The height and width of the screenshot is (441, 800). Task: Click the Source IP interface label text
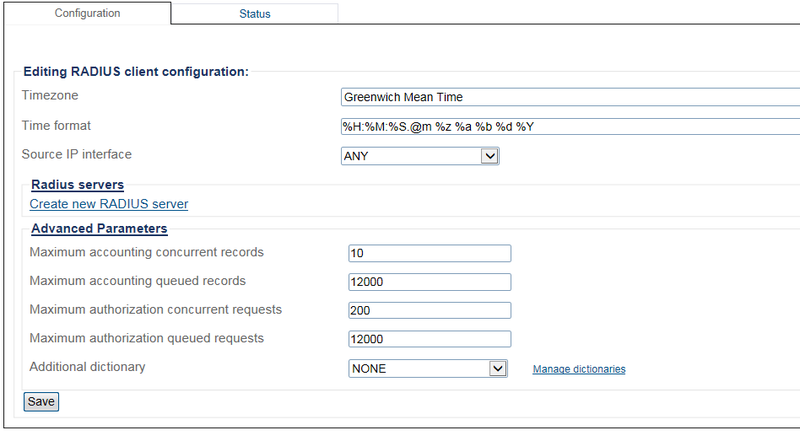point(77,154)
